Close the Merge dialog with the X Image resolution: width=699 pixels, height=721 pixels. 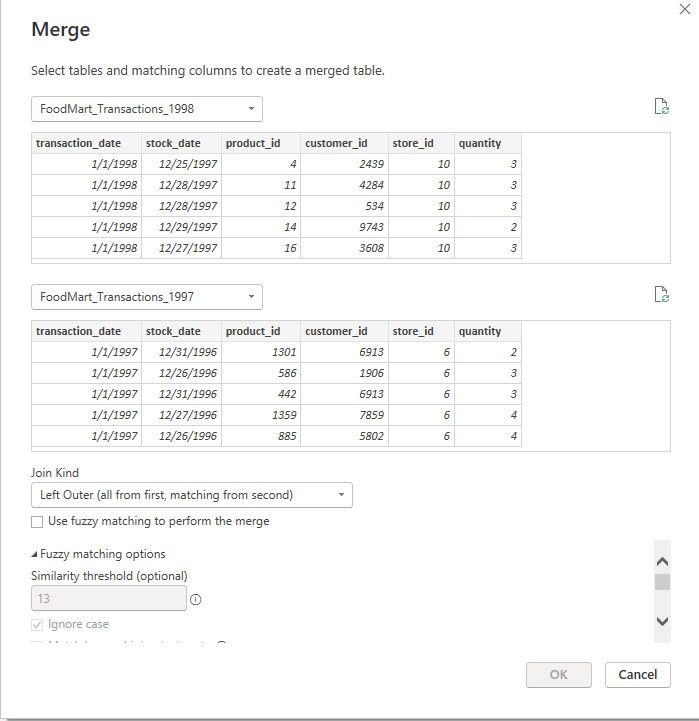(685, 9)
